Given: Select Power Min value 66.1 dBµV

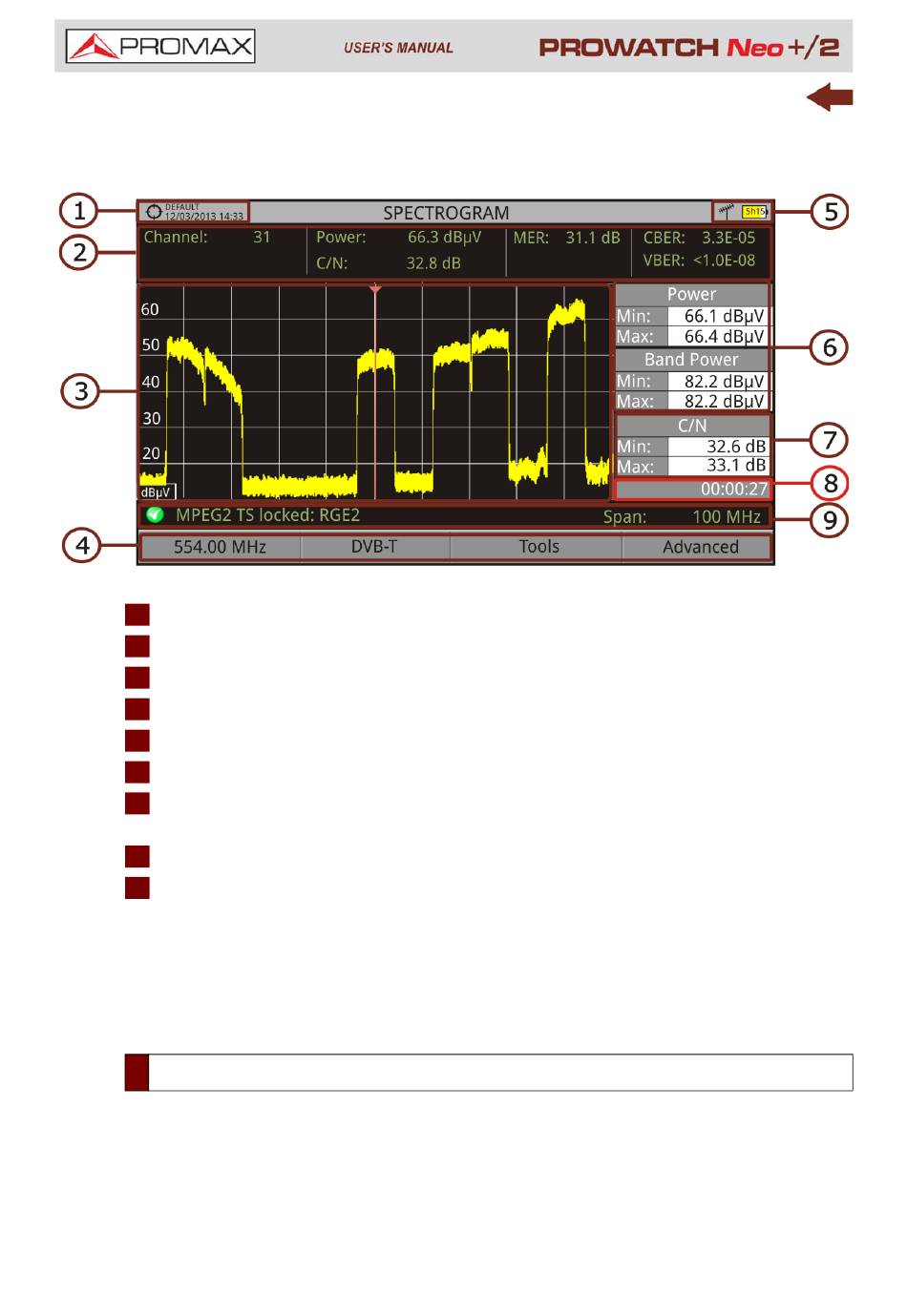Looking at the screenshot, I should (718, 316).
